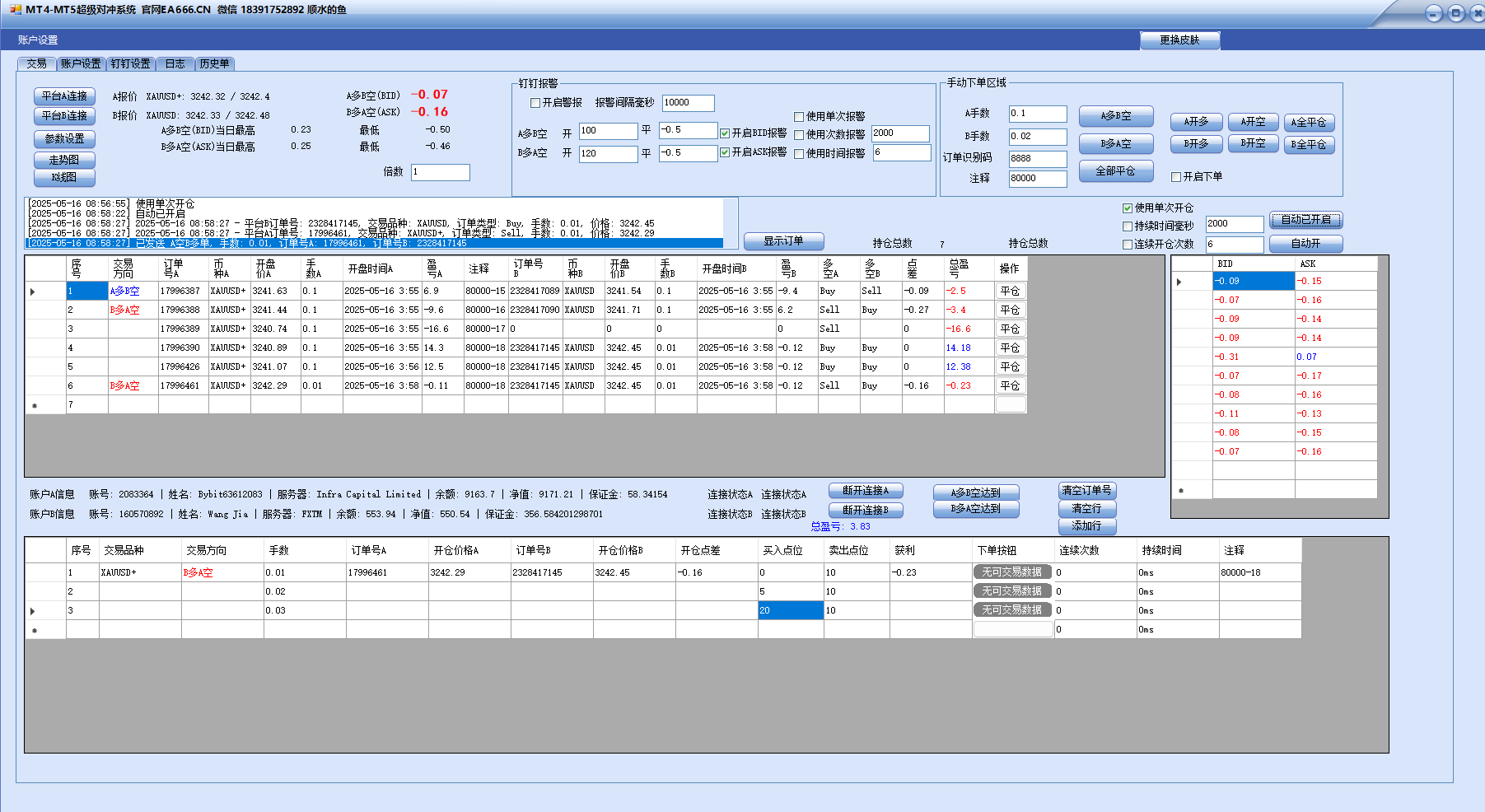Screen dimensions: 1485x812
Task: Open the 钉钉设置 tab
Action: pos(130,63)
